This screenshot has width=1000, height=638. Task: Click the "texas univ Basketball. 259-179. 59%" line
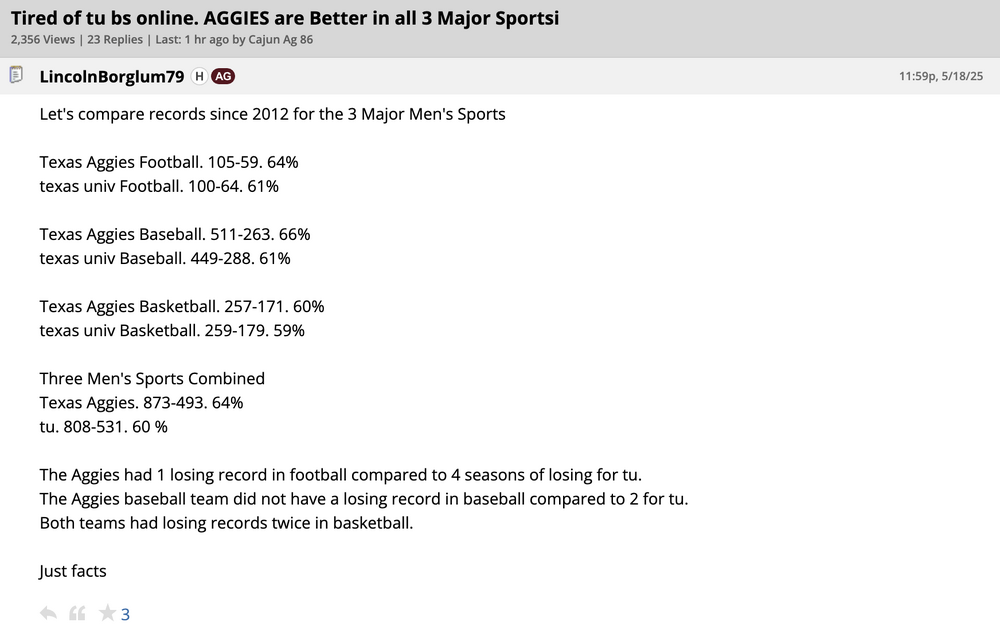tap(172, 330)
